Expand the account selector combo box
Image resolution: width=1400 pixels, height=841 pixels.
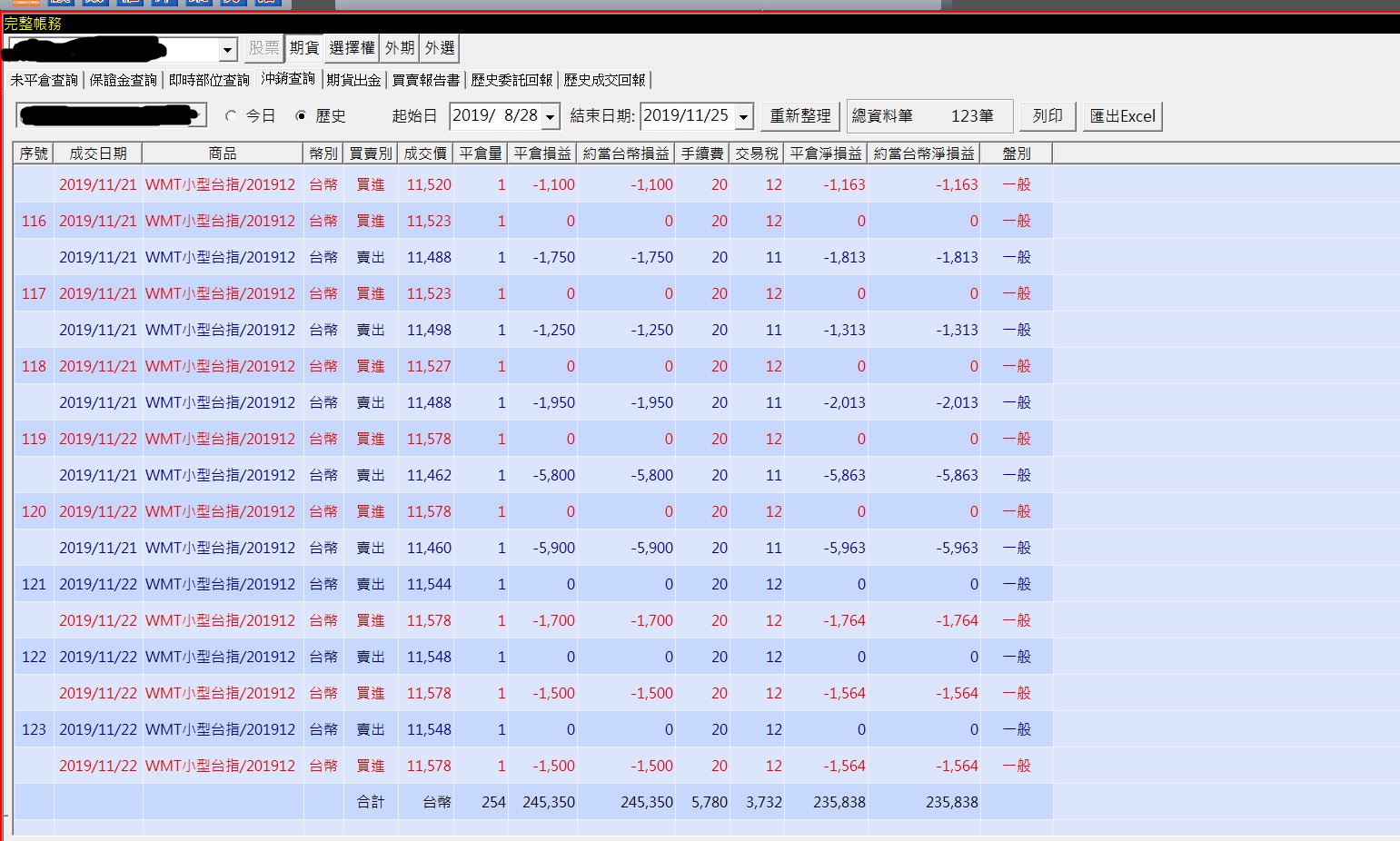pyautogui.click(x=227, y=49)
